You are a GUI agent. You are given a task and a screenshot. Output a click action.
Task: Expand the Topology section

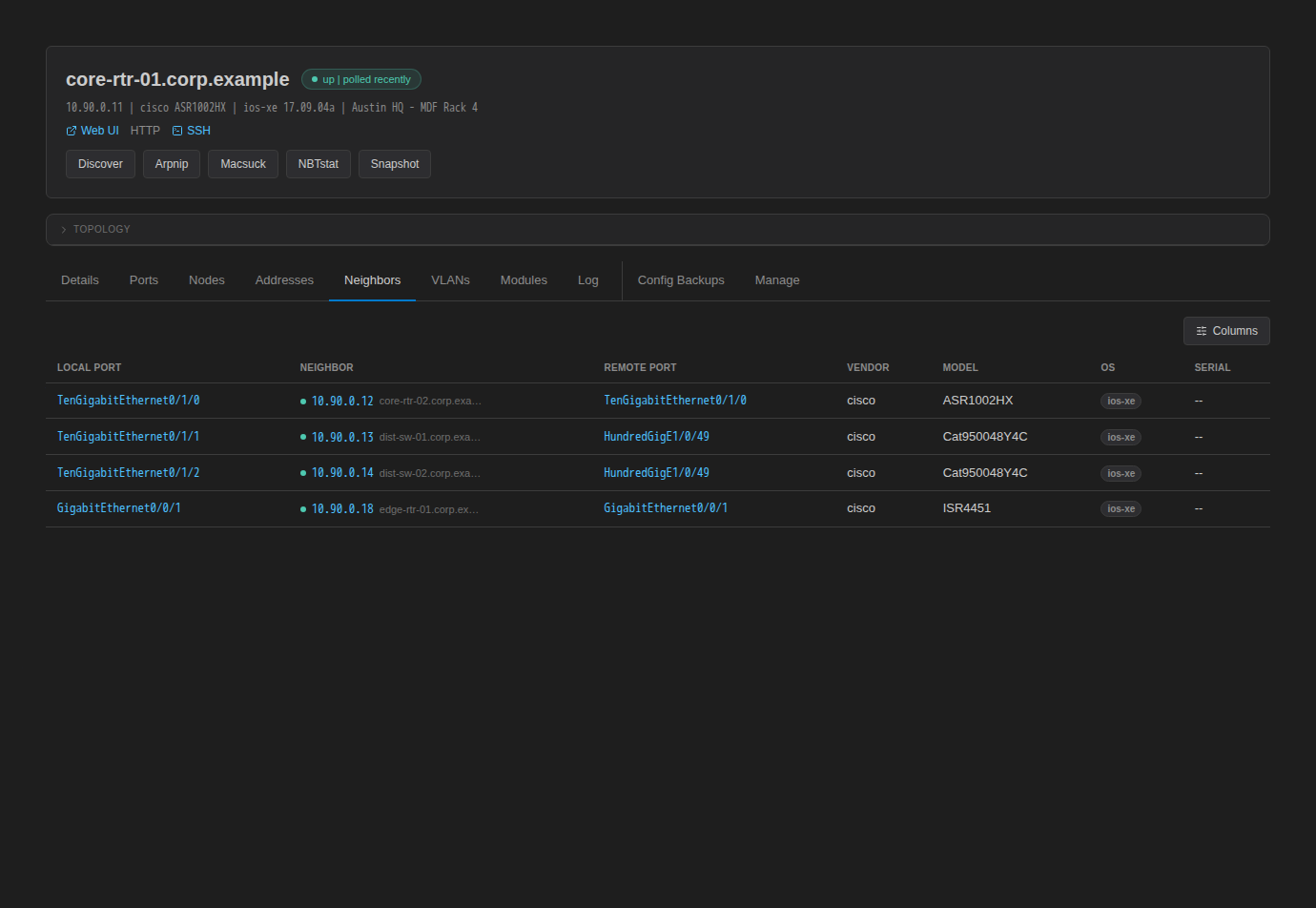click(658, 229)
